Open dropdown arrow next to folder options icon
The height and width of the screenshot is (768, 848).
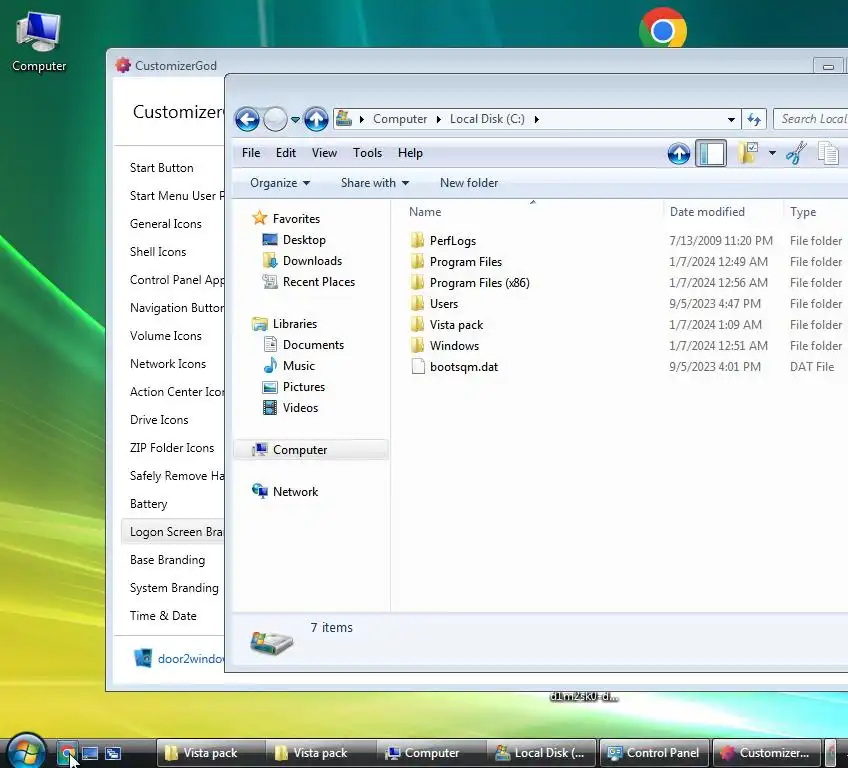point(772,154)
